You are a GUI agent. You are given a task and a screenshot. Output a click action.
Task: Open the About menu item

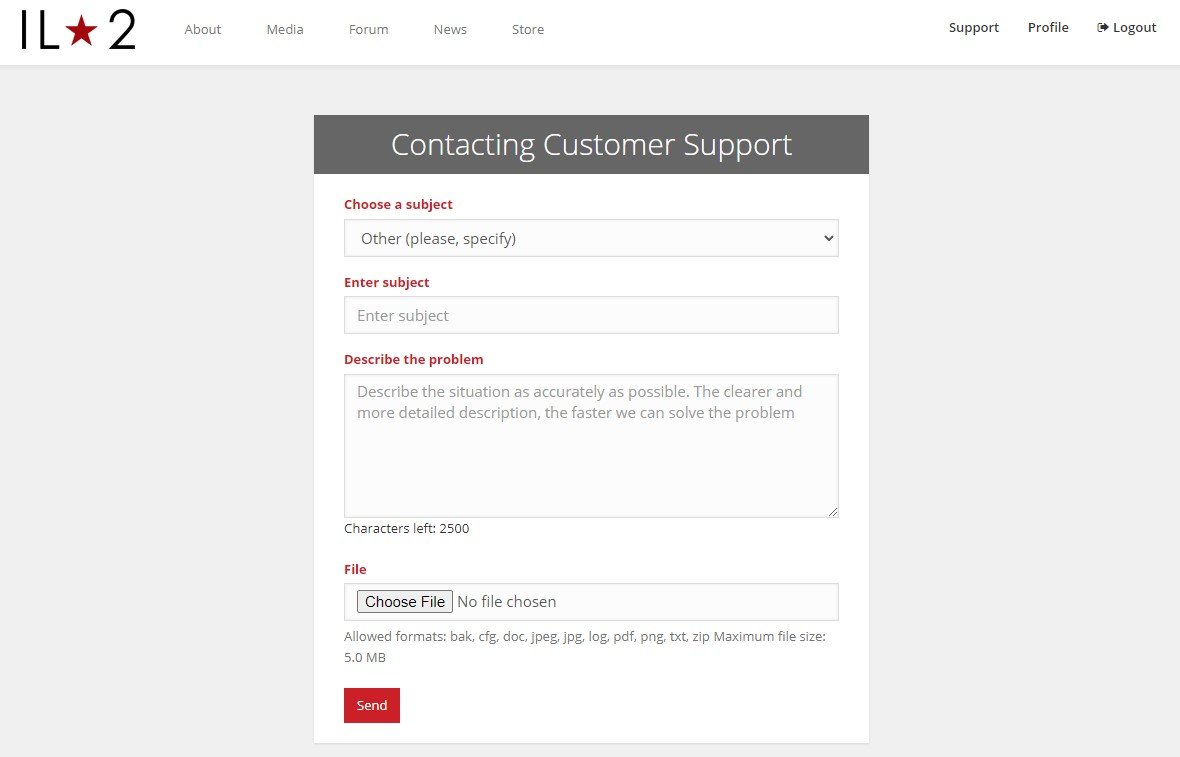pyautogui.click(x=202, y=30)
